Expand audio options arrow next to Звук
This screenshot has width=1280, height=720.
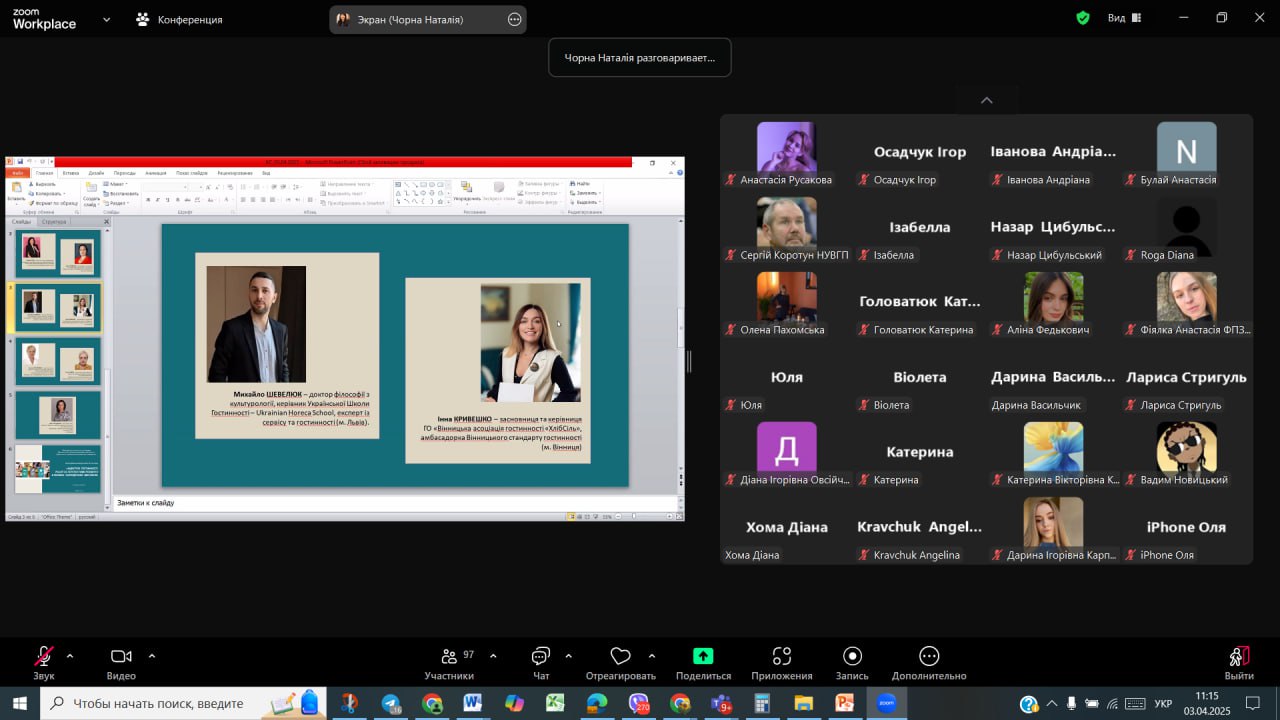tap(70, 656)
